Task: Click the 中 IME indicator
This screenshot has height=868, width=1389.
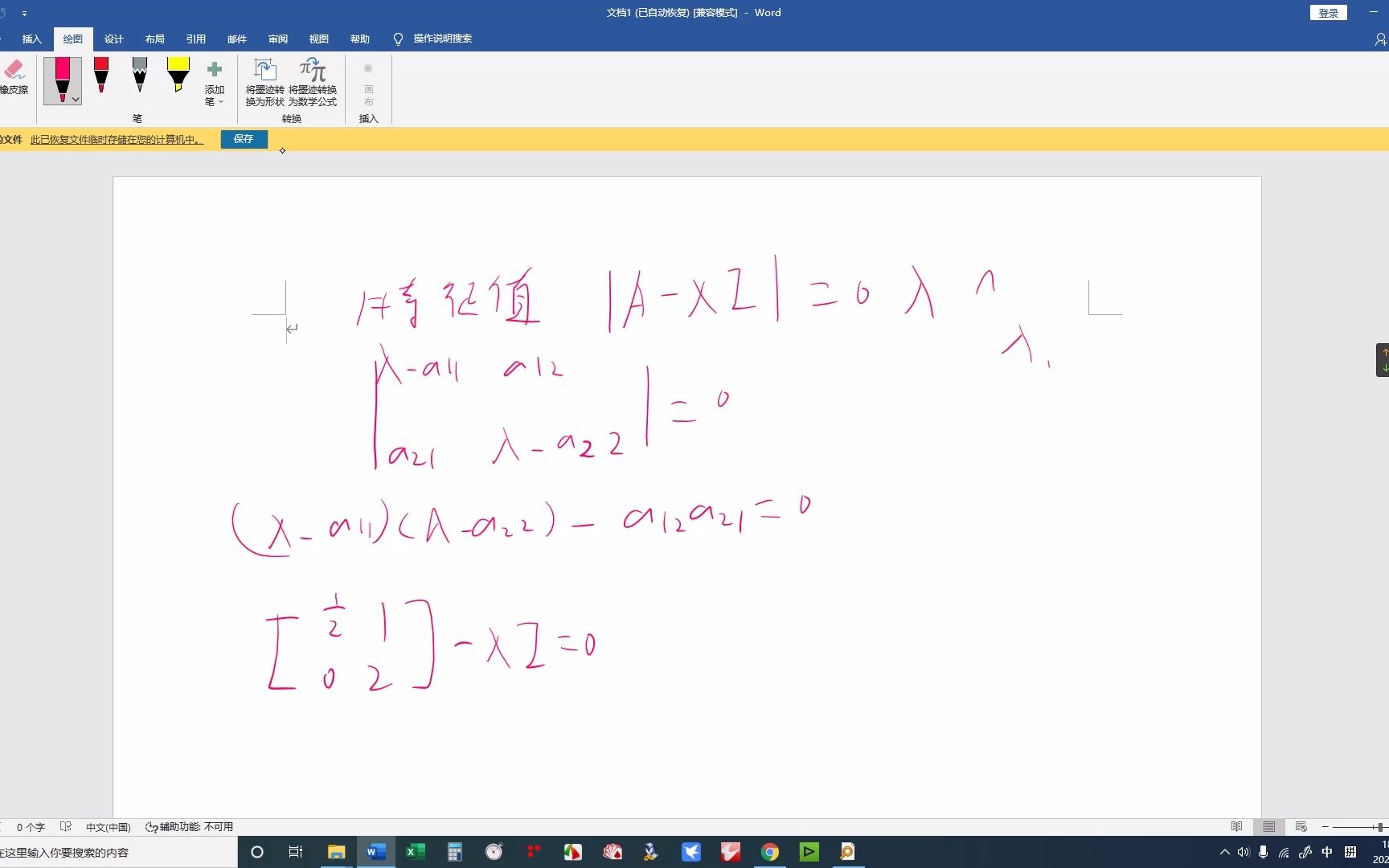Action: click(1327, 852)
